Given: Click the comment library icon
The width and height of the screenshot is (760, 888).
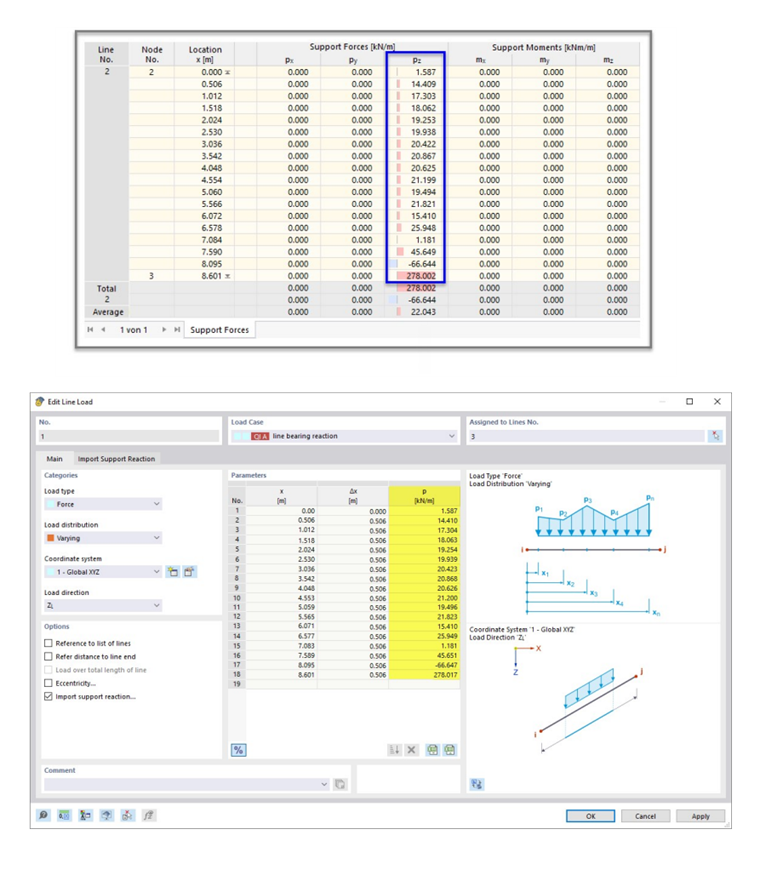Looking at the screenshot, I should 340,784.
